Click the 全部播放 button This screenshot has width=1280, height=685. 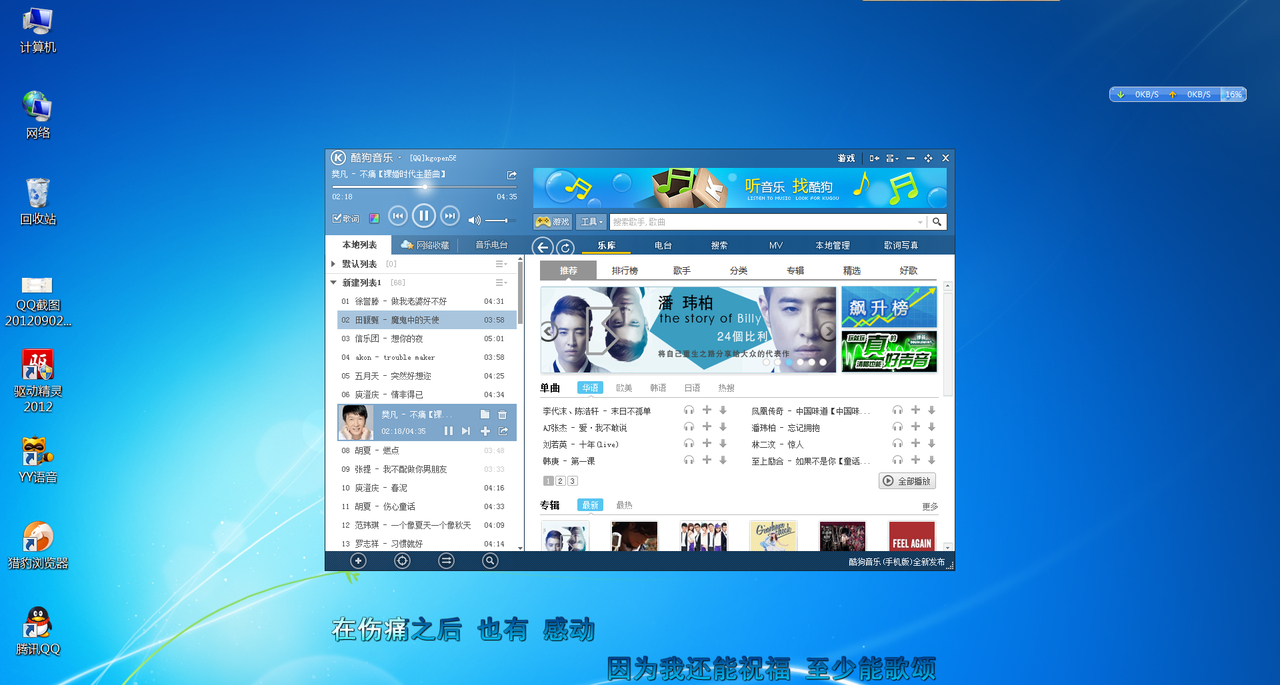pyautogui.click(x=907, y=481)
